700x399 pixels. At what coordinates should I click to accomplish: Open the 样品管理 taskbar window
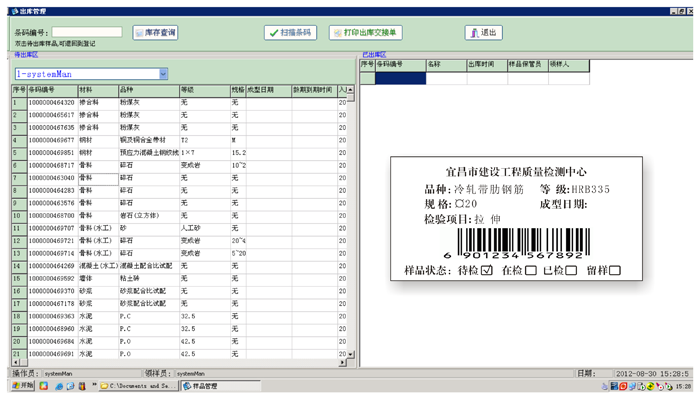click(x=221, y=386)
